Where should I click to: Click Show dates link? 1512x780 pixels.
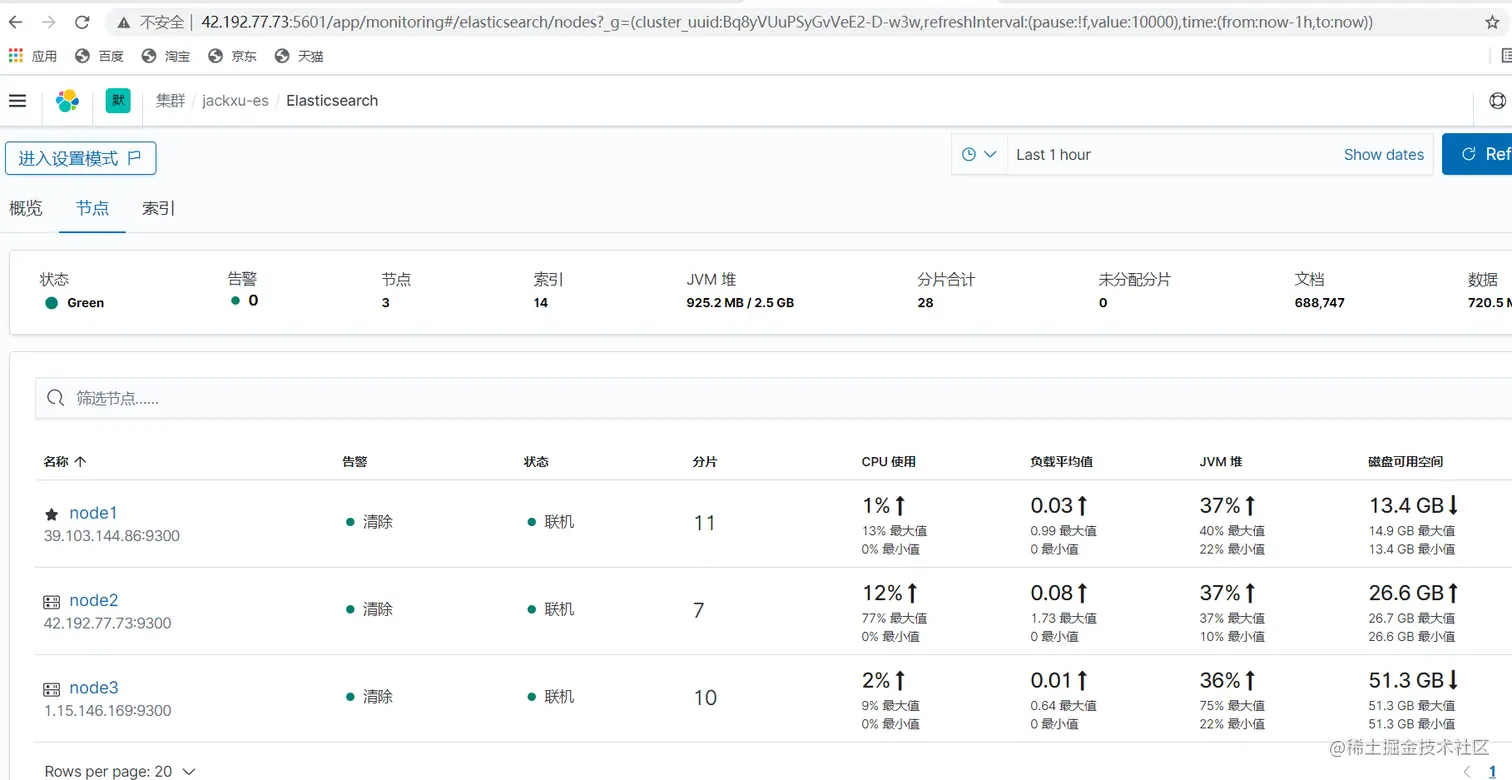[x=1383, y=155]
